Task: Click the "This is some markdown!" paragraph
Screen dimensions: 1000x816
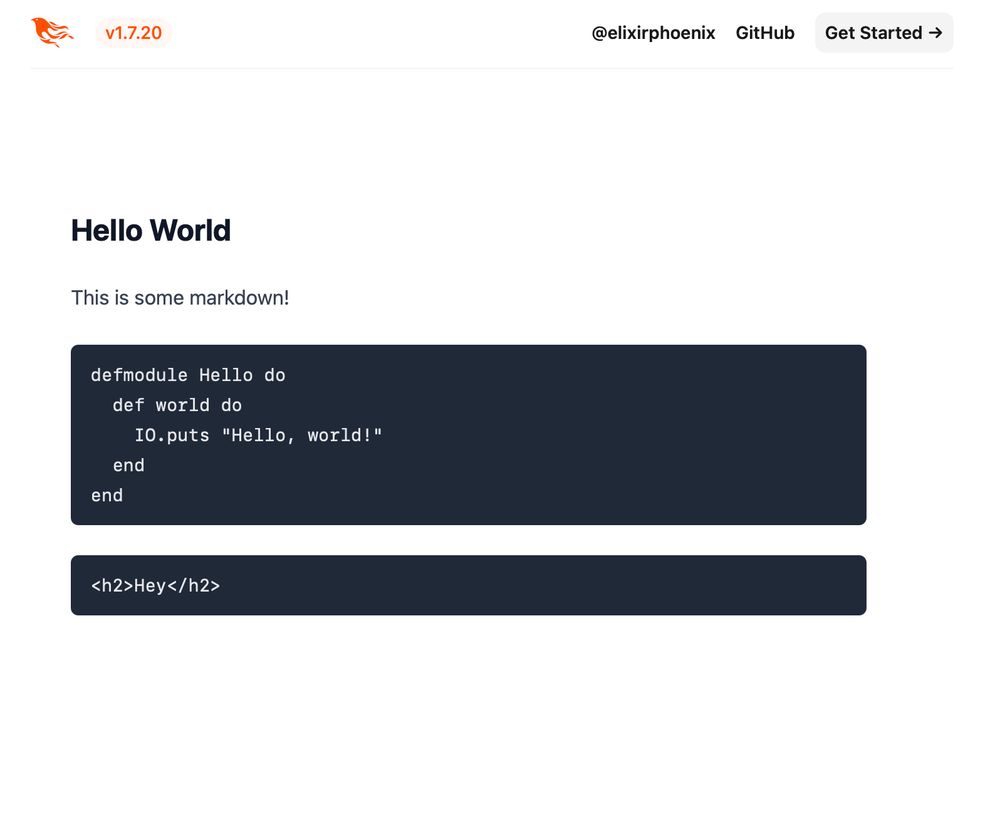Action: pyautogui.click(x=180, y=298)
